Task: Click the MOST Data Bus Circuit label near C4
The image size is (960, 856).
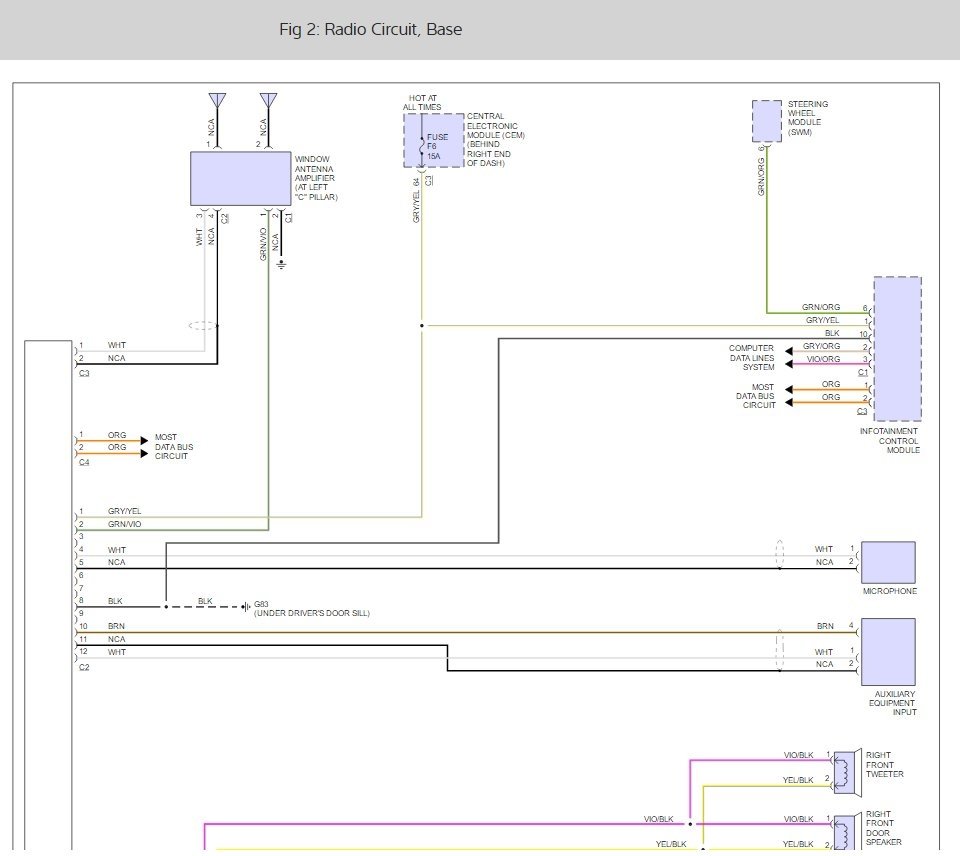Action: point(171,447)
